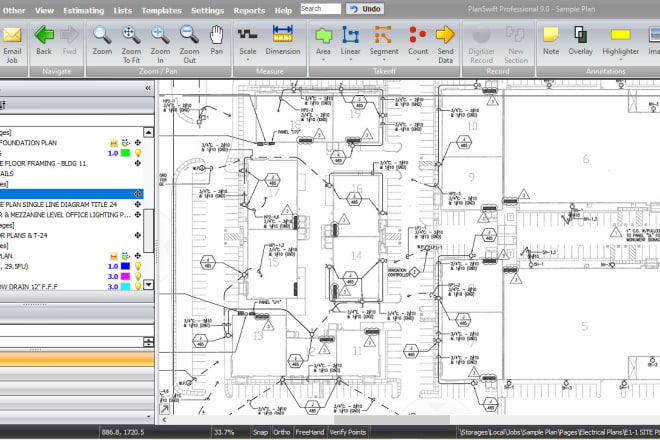Click the horizontal scrollbar under the plan

[x=391, y=420]
